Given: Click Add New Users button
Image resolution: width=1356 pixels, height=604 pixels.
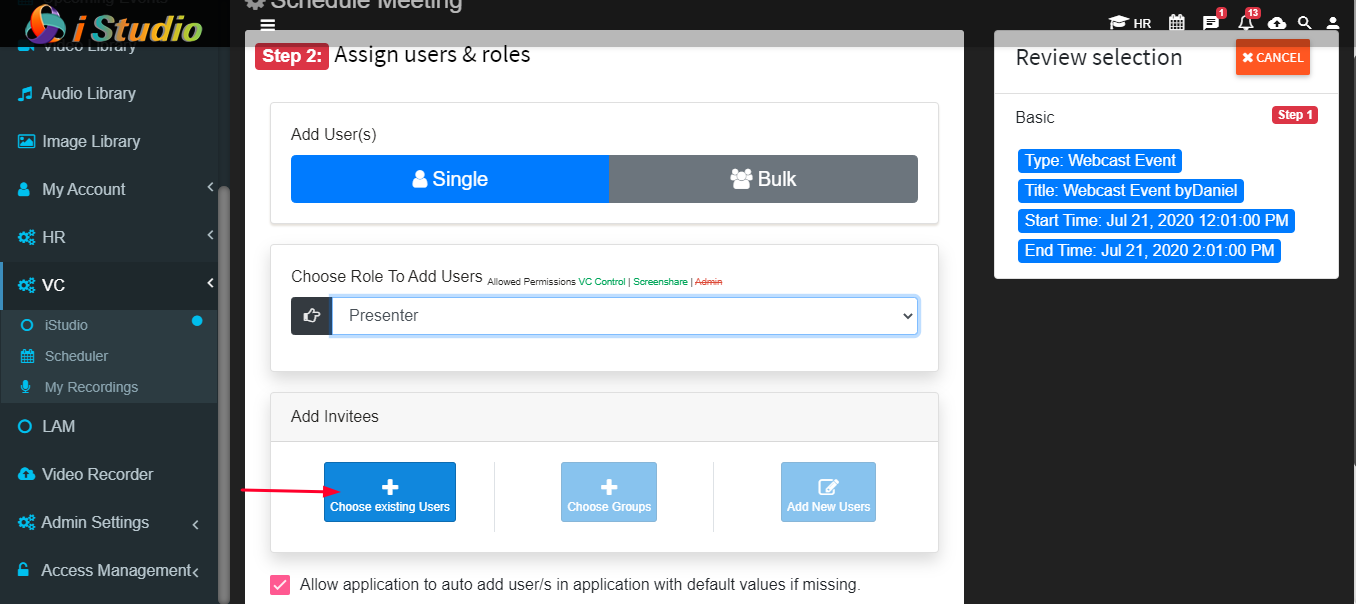Looking at the screenshot, I should 828,492.
